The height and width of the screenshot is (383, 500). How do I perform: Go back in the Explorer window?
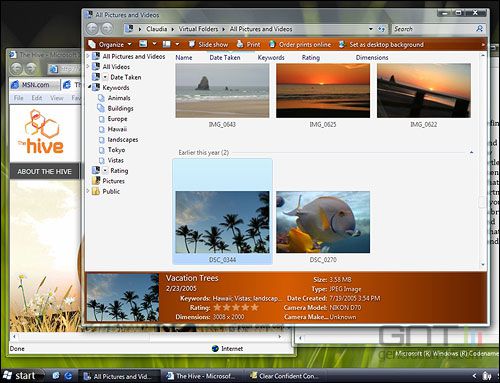(x=93, y=29)
